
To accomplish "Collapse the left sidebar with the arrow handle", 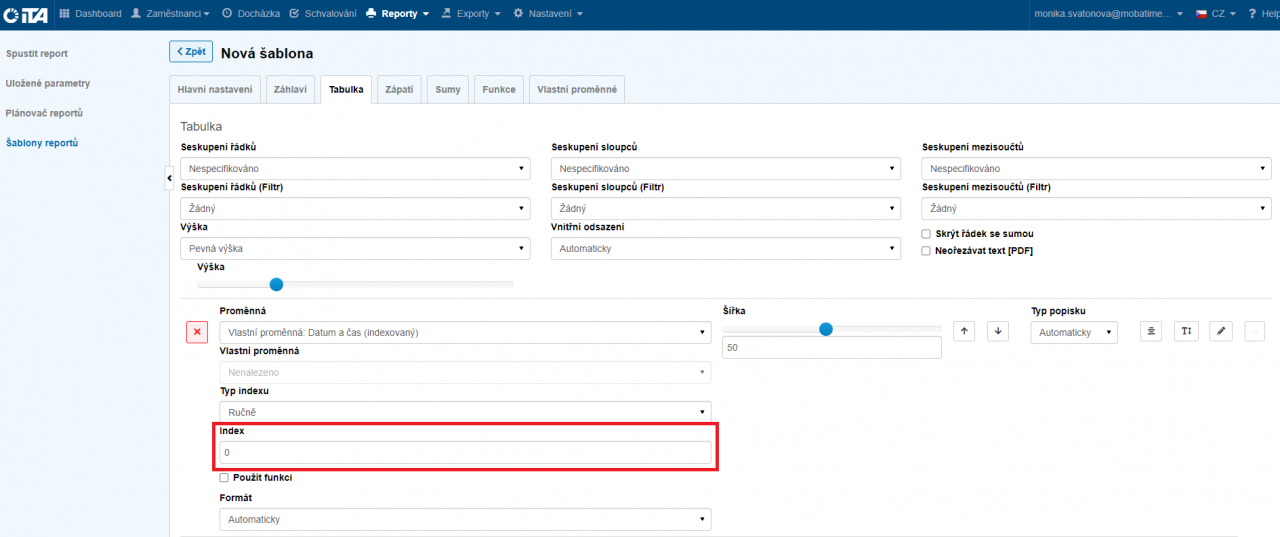I will click(x=169, y=177).
